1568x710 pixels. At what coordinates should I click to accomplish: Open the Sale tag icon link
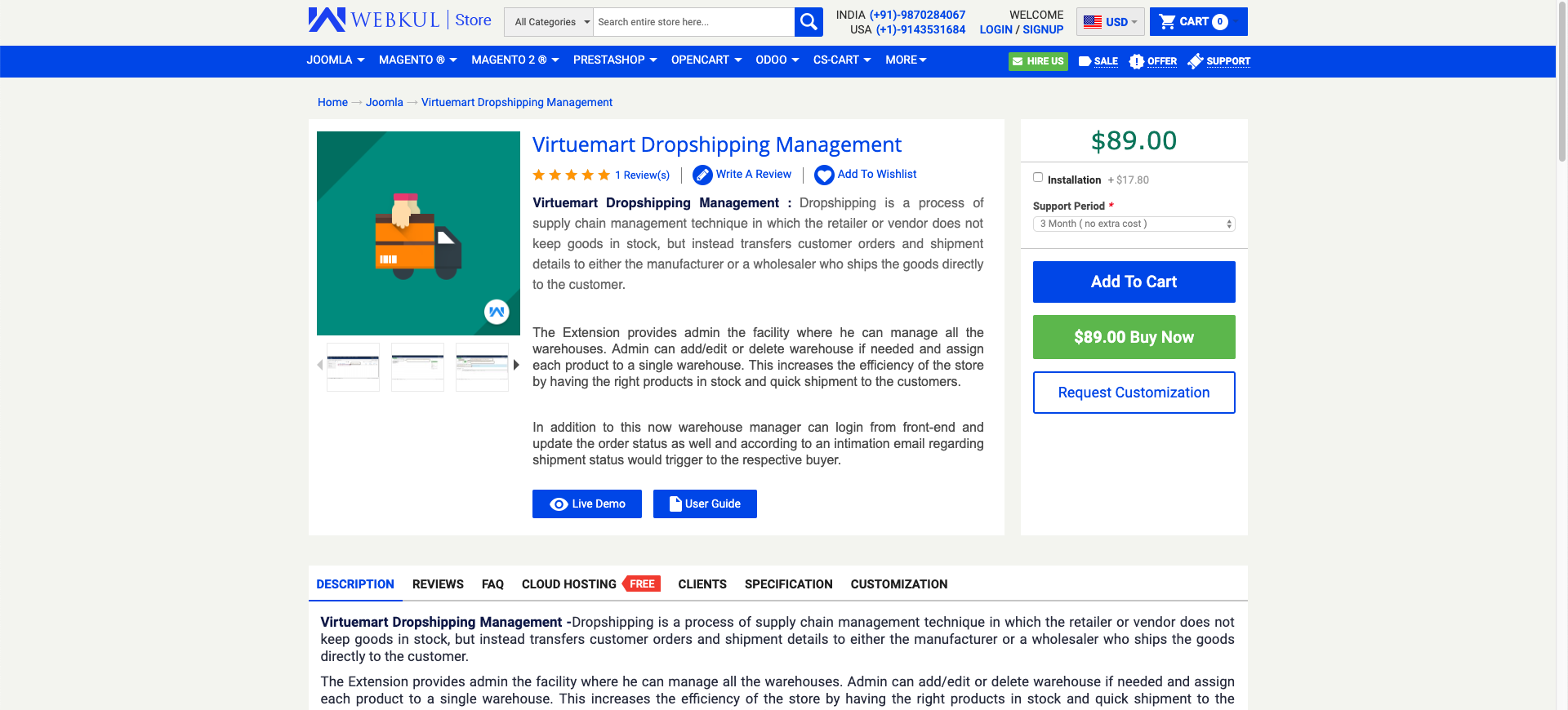click(x=1085, y=61)
